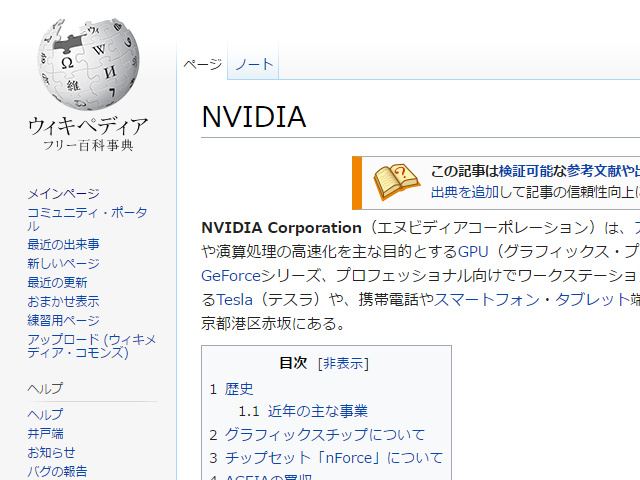Click the ウィキペディア wordmark under the globe

pyautogui.click(x=88, y=126)
